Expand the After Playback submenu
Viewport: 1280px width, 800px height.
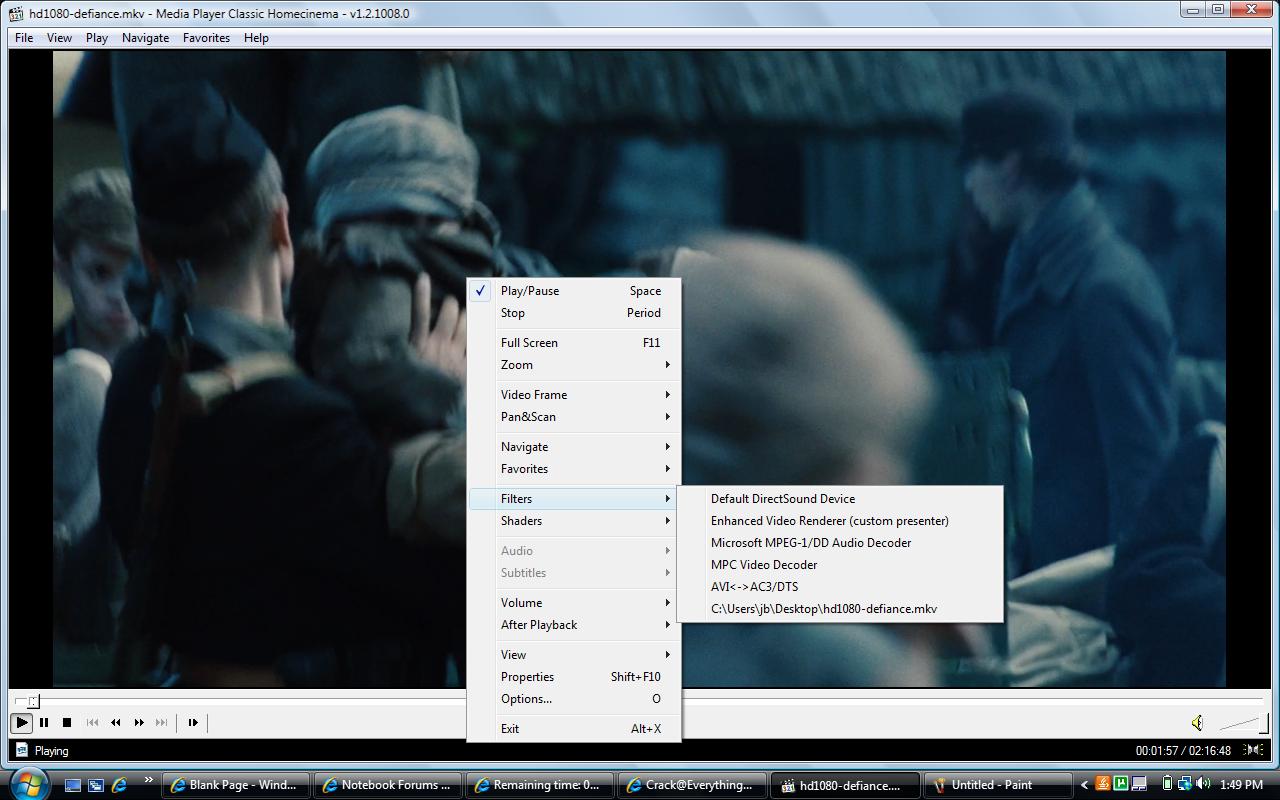[574, 625]
